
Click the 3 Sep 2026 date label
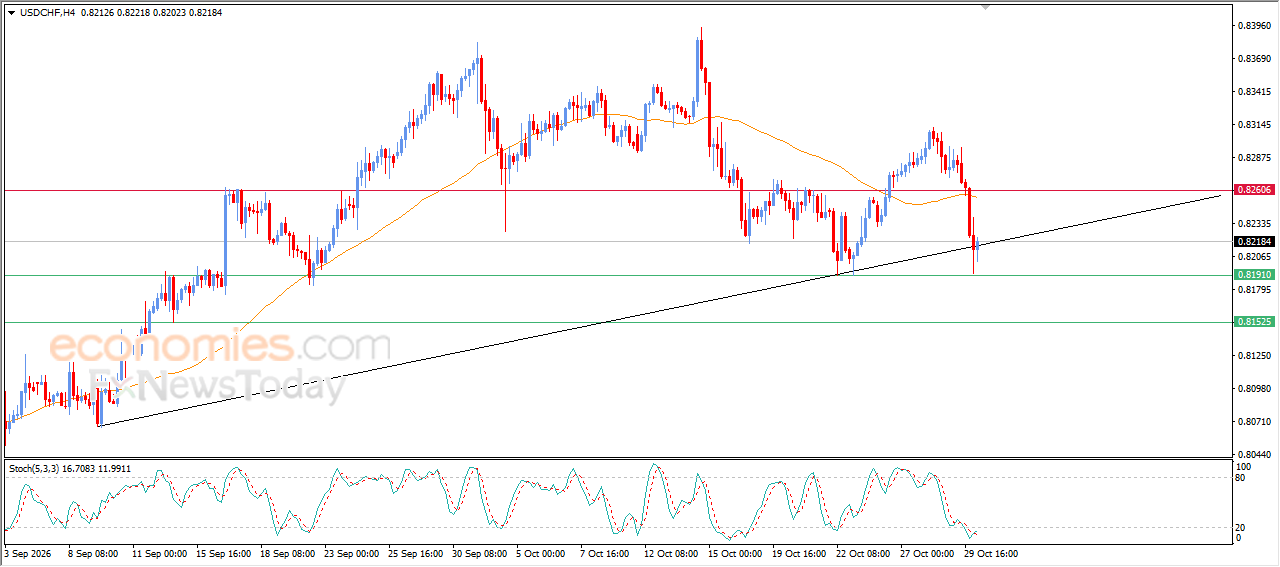click(29, 552)
